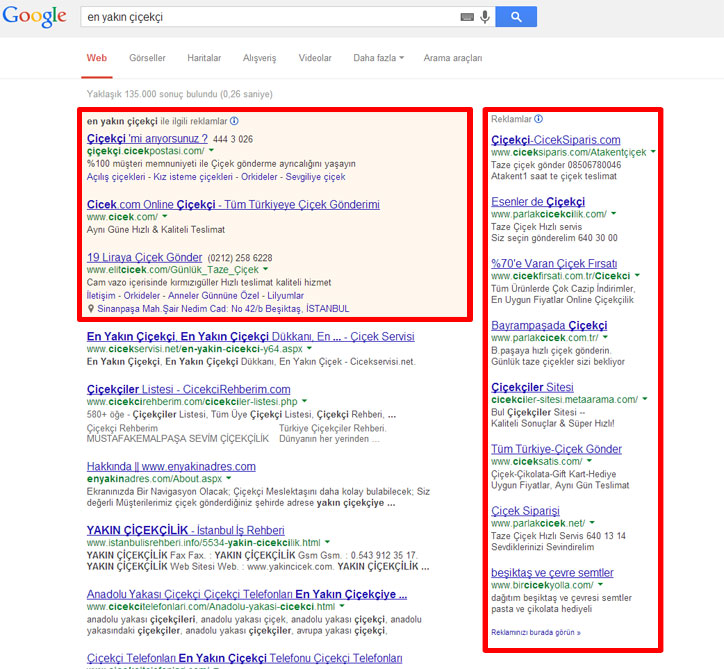Open dropdown arrow next to parlakcicek.net
724x669 pixels.
592,523
